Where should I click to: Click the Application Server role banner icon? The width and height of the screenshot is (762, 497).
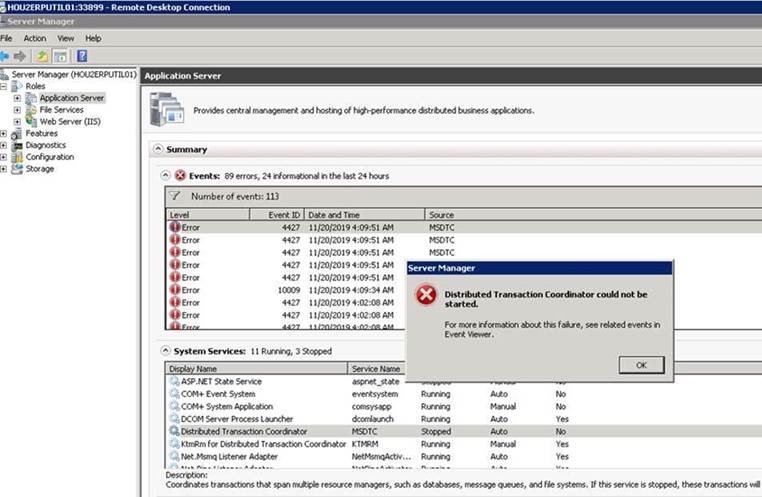pyautogui.click(x=167, y=110)
